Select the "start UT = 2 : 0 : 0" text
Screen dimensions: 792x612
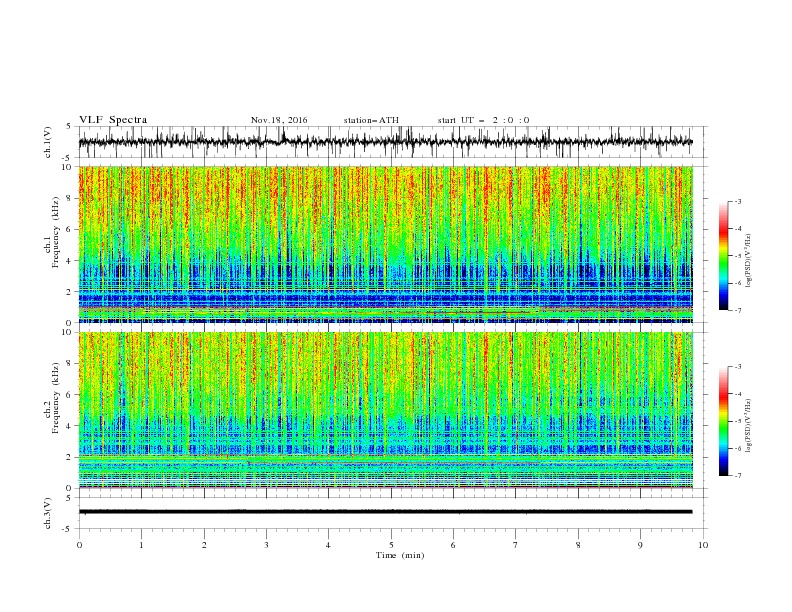click(483, 120)
